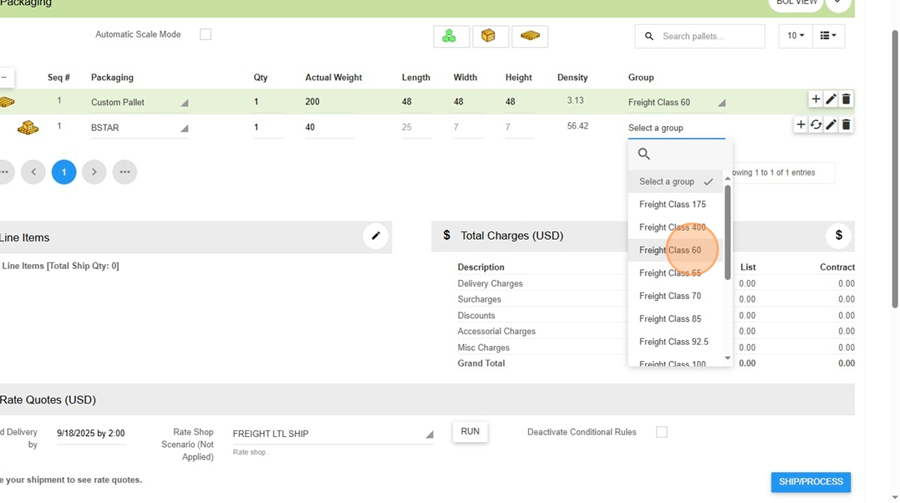Image resolution: width=900 pixels, height=503 pixels.
Task: Choose Freight Class 85 option
Action: [x=670, y=319]
